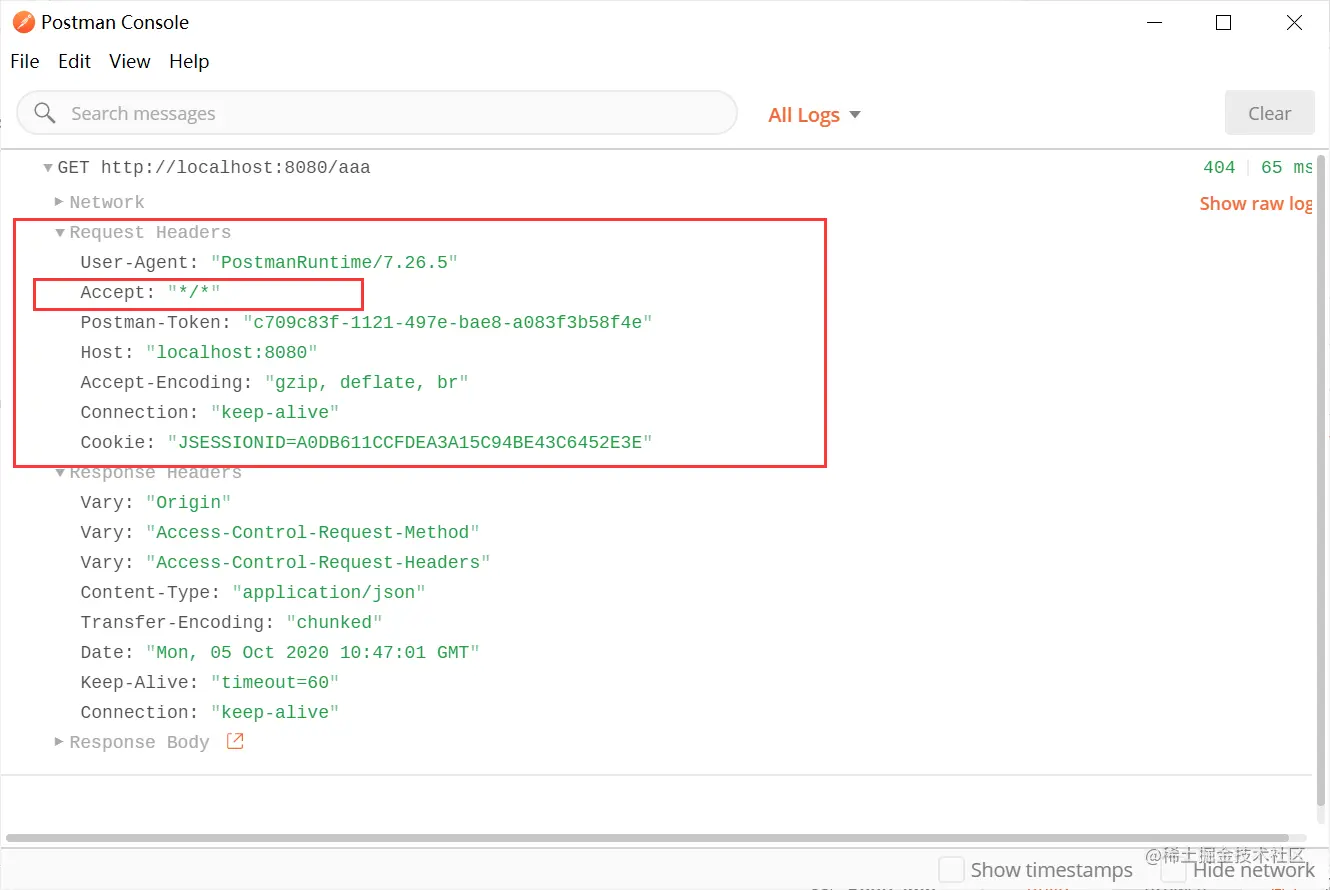This screenshot has width=1330, height=890.
Task: Click the Keep-Alive "timeout=60" row
Action: click(x=210, y=682)
